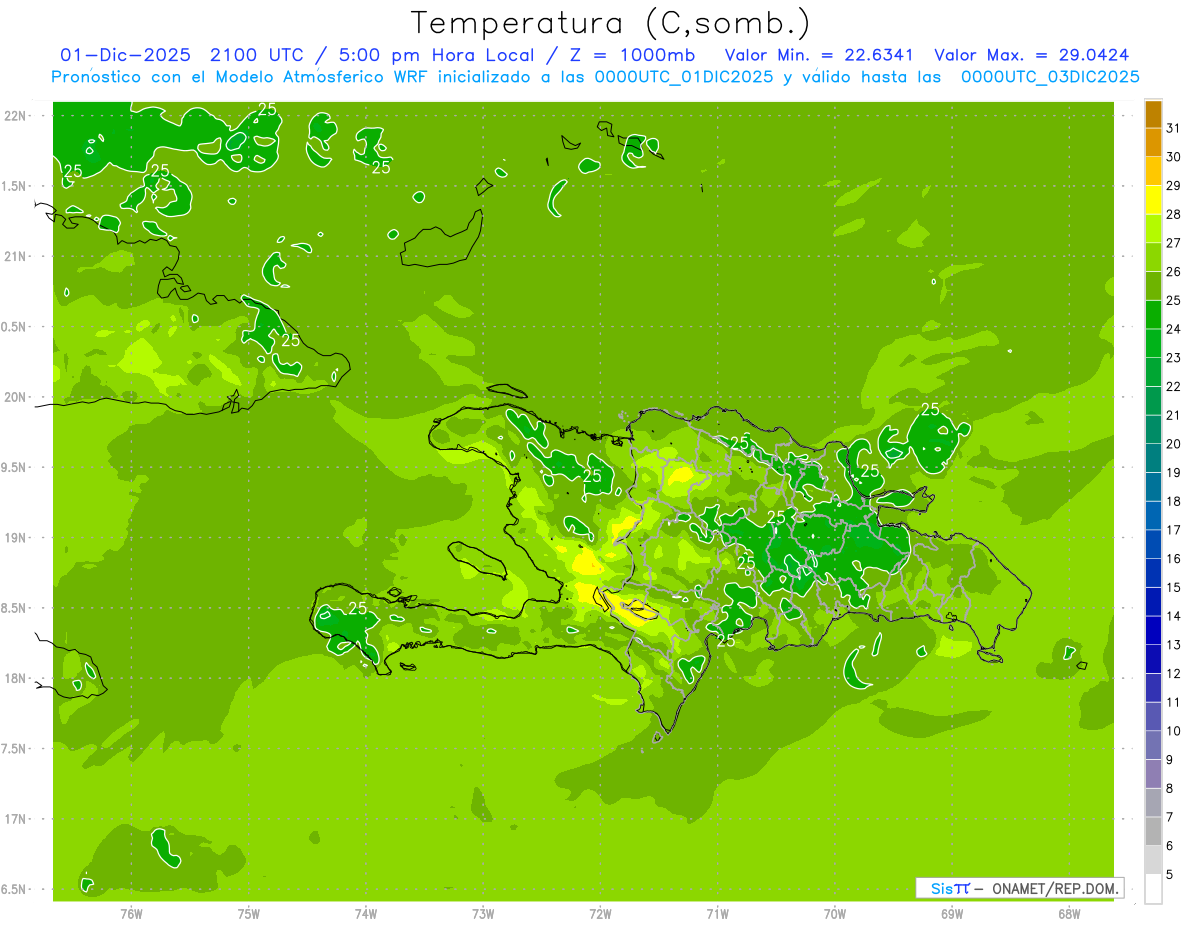This screenshot has height=927, width=1200.
Task: Click the '75W' longitude axis label
Action: coord(249,913)
